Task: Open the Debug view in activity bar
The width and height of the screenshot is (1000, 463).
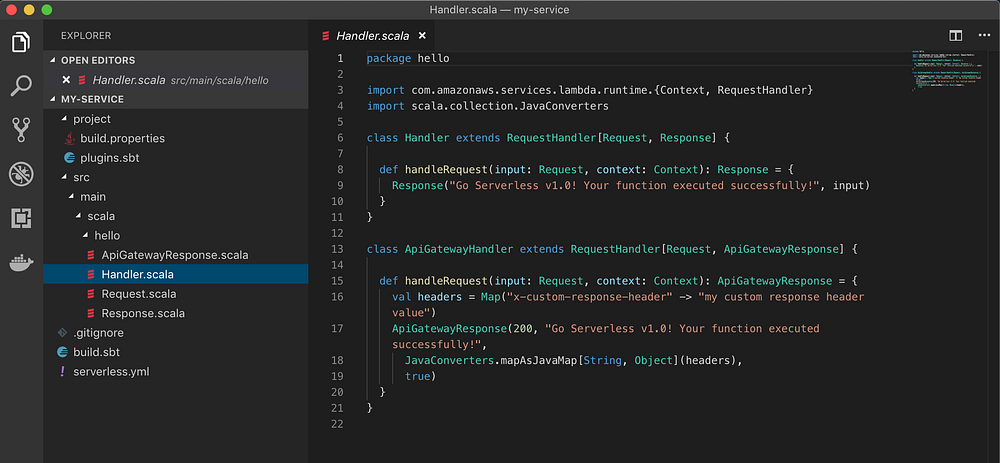Action: [21, 174]
